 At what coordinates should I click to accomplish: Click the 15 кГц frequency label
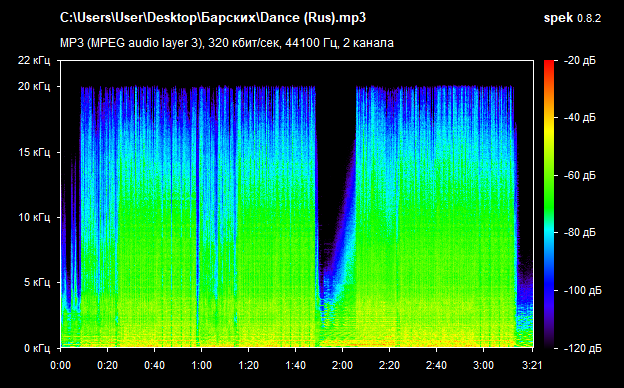[x=34, y=152]
